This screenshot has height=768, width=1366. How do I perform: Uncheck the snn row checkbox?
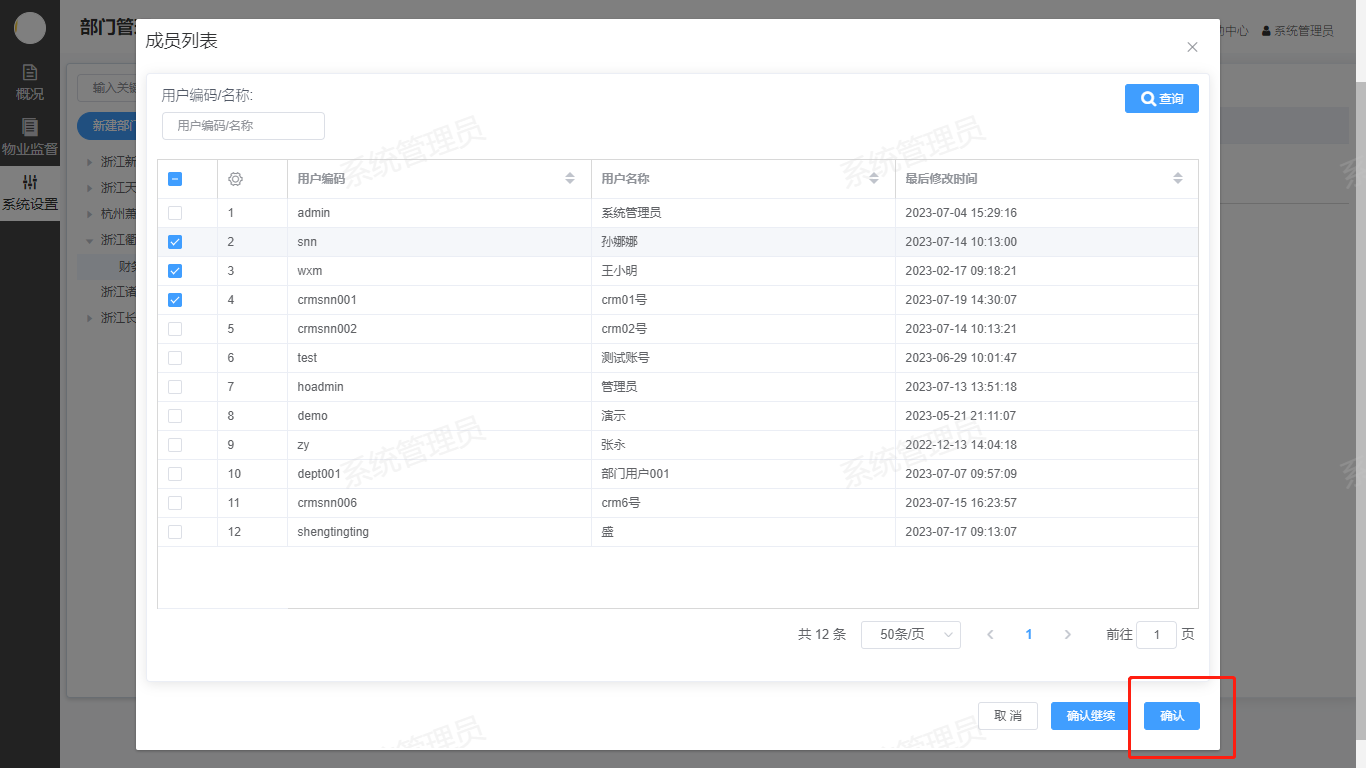pos(175,242)
